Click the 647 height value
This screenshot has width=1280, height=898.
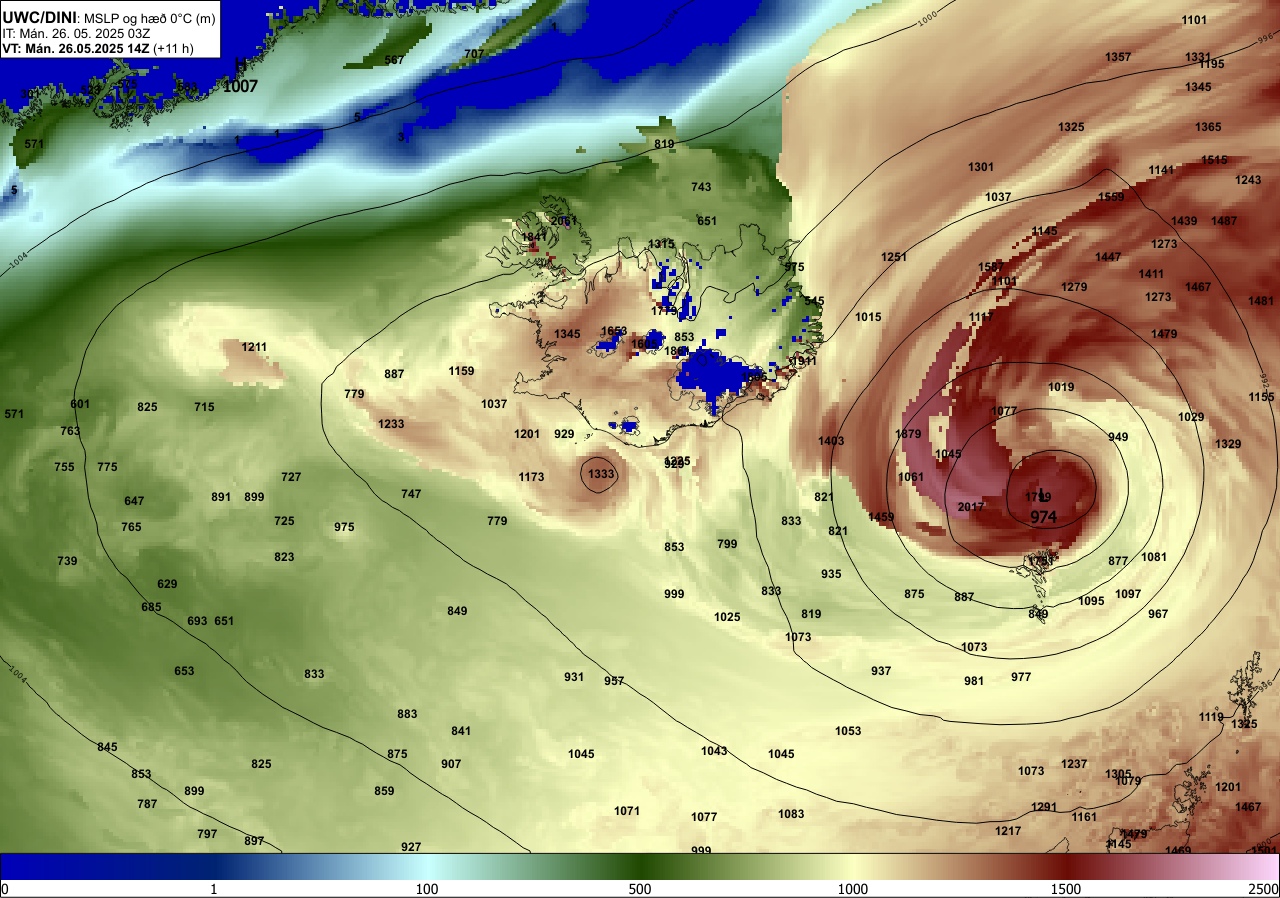point(134,501)
